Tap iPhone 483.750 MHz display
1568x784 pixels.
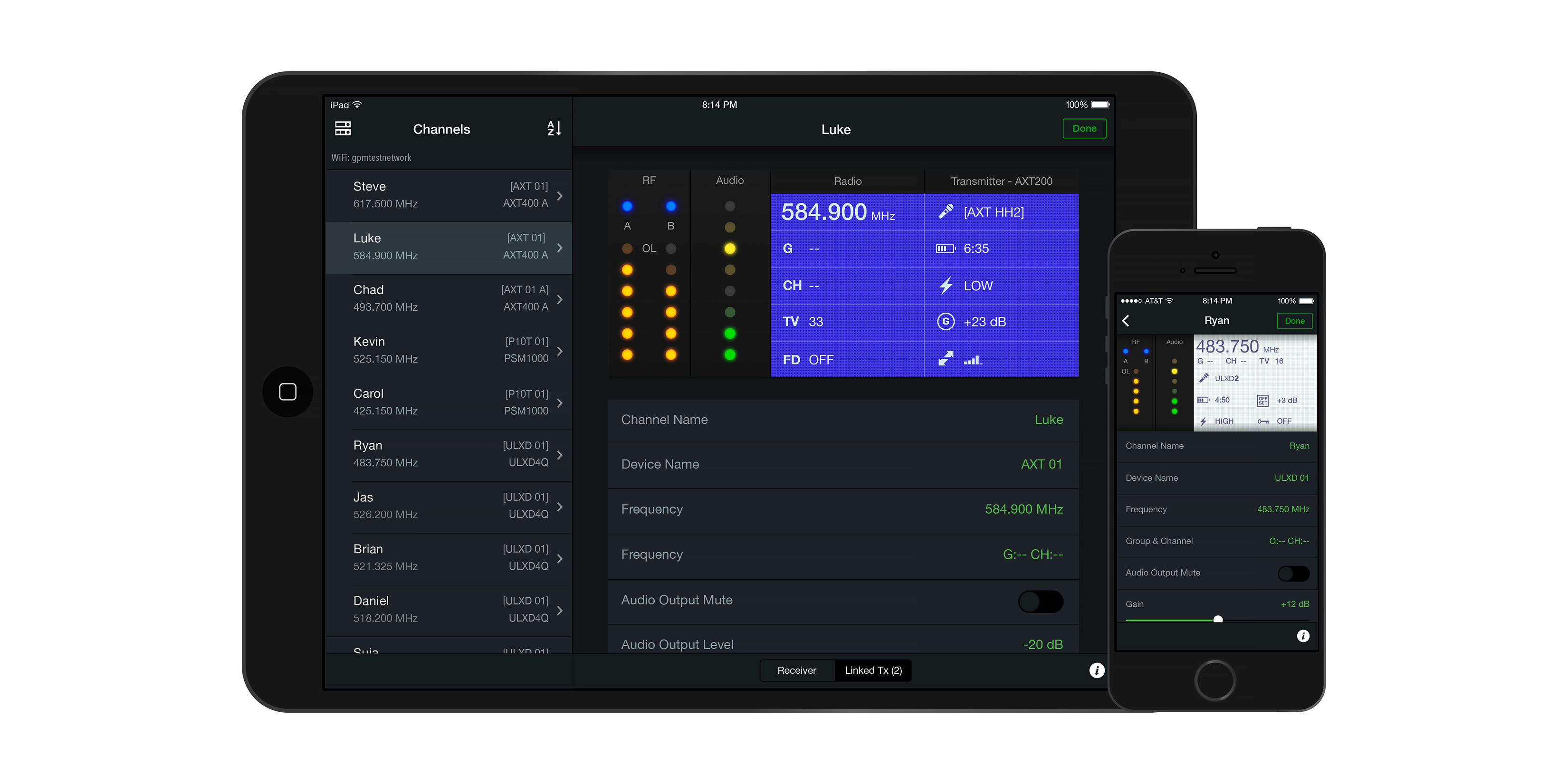(x=1237, y=347)
